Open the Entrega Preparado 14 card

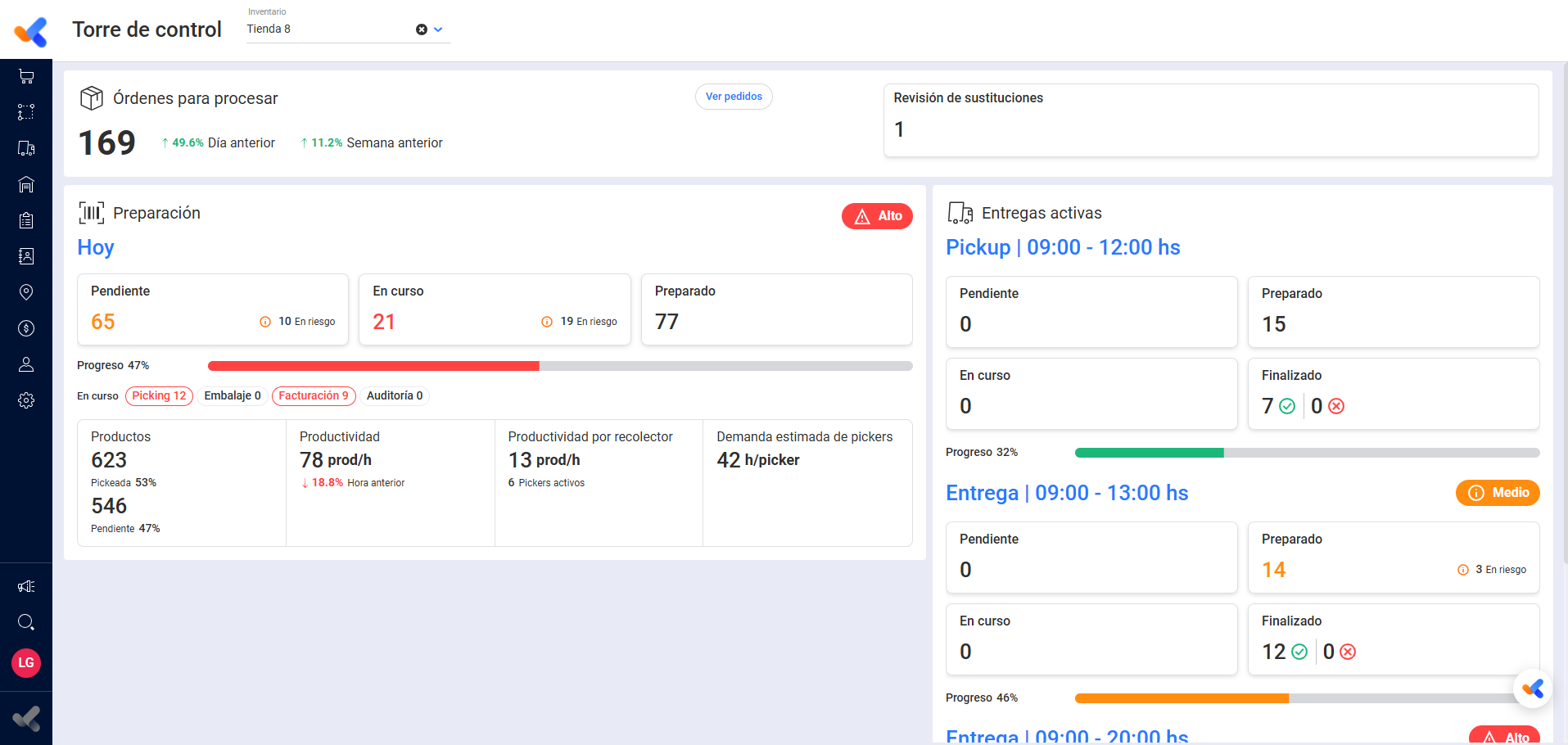1394,558
